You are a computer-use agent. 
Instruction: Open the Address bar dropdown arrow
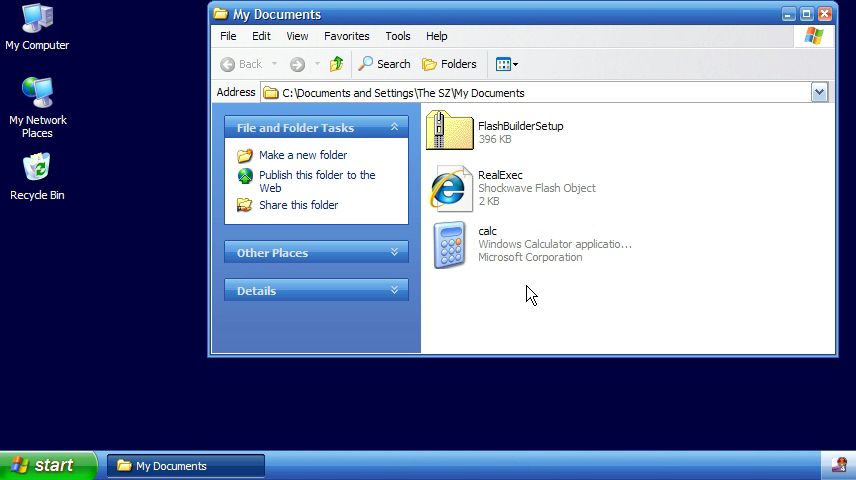(820, 93)
